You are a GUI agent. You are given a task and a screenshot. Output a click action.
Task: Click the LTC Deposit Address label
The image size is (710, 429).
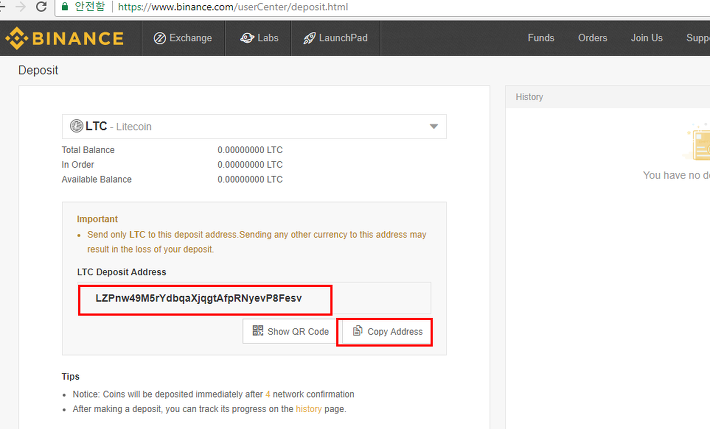coord(122,272)
